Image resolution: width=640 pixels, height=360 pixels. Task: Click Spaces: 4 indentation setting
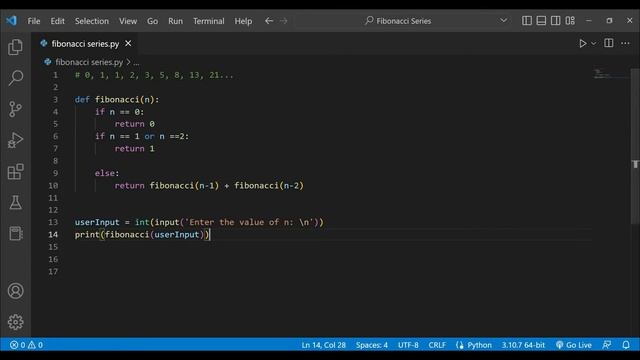371,345
